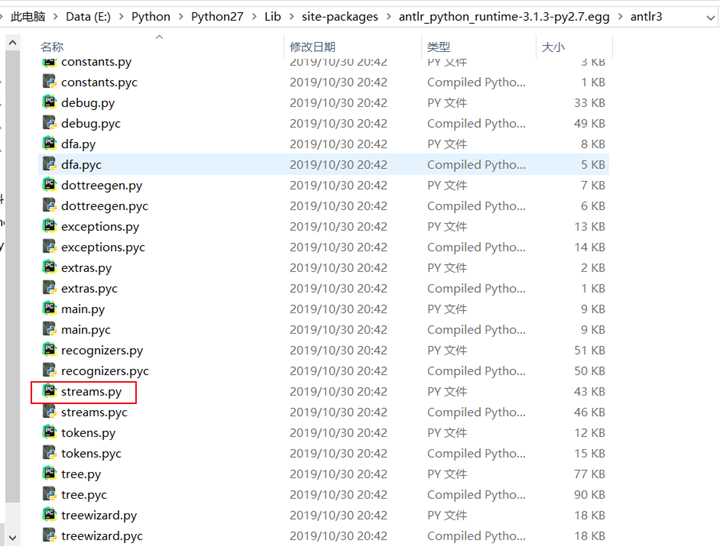Navigate to Lib folder in breadcrumb

click(273, 17)
